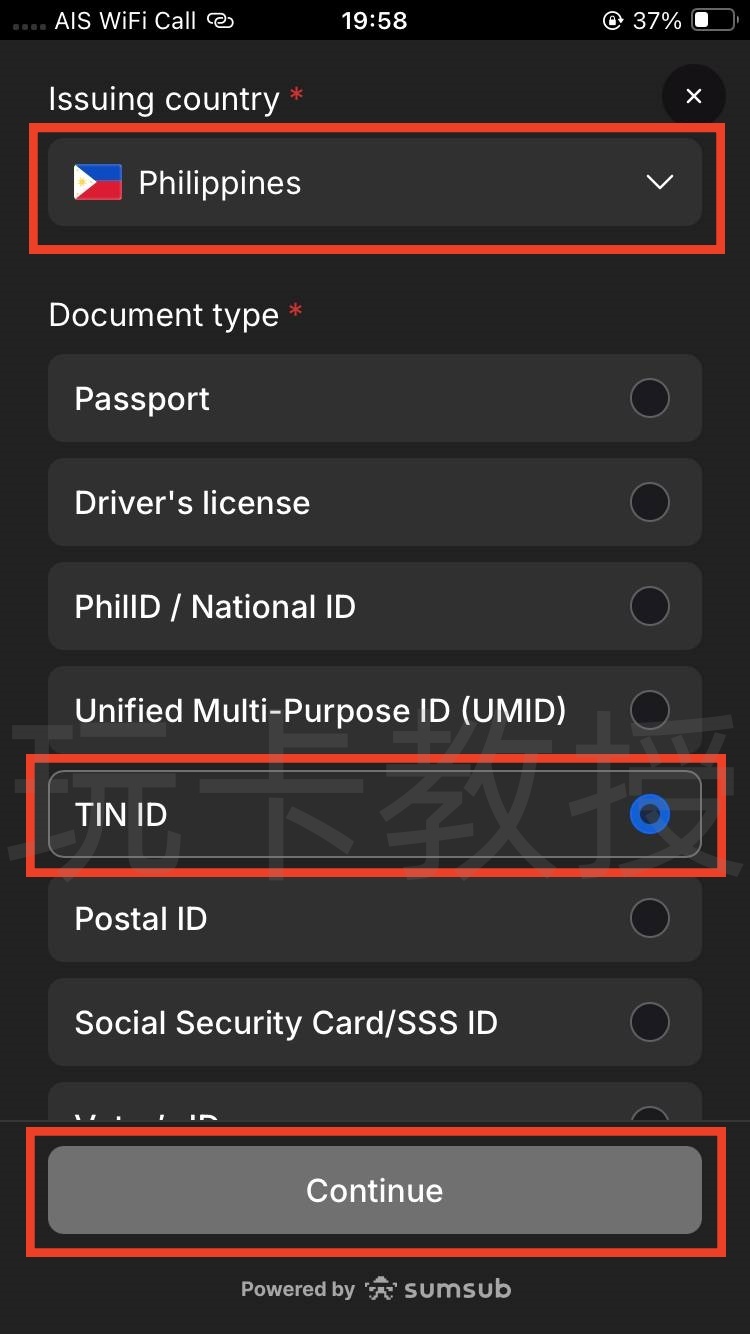Click the Philippines flag icon
Screen dimensions: 750x1334
pos(98,183)
